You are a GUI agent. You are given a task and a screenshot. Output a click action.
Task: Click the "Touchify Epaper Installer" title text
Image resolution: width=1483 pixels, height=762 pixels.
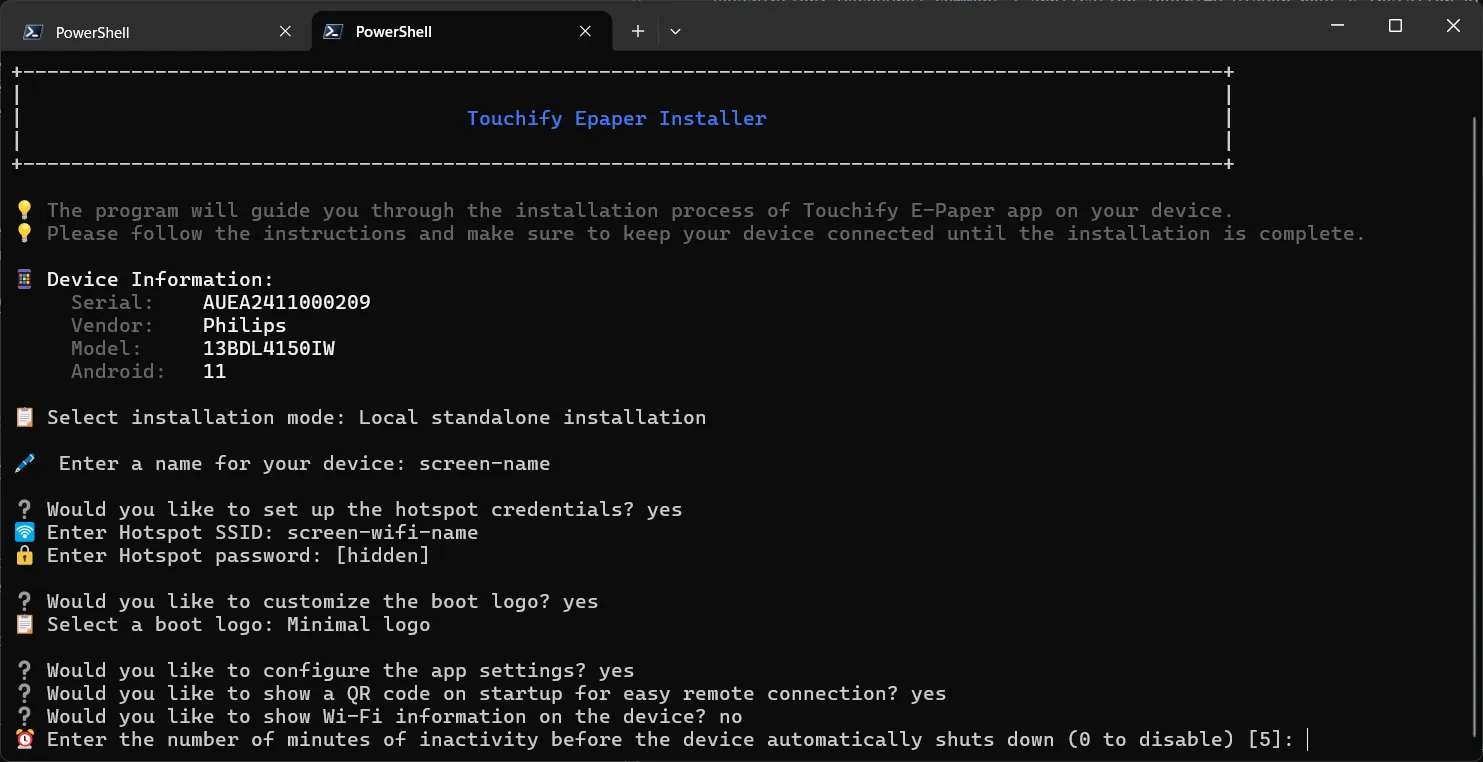point(617,118)
